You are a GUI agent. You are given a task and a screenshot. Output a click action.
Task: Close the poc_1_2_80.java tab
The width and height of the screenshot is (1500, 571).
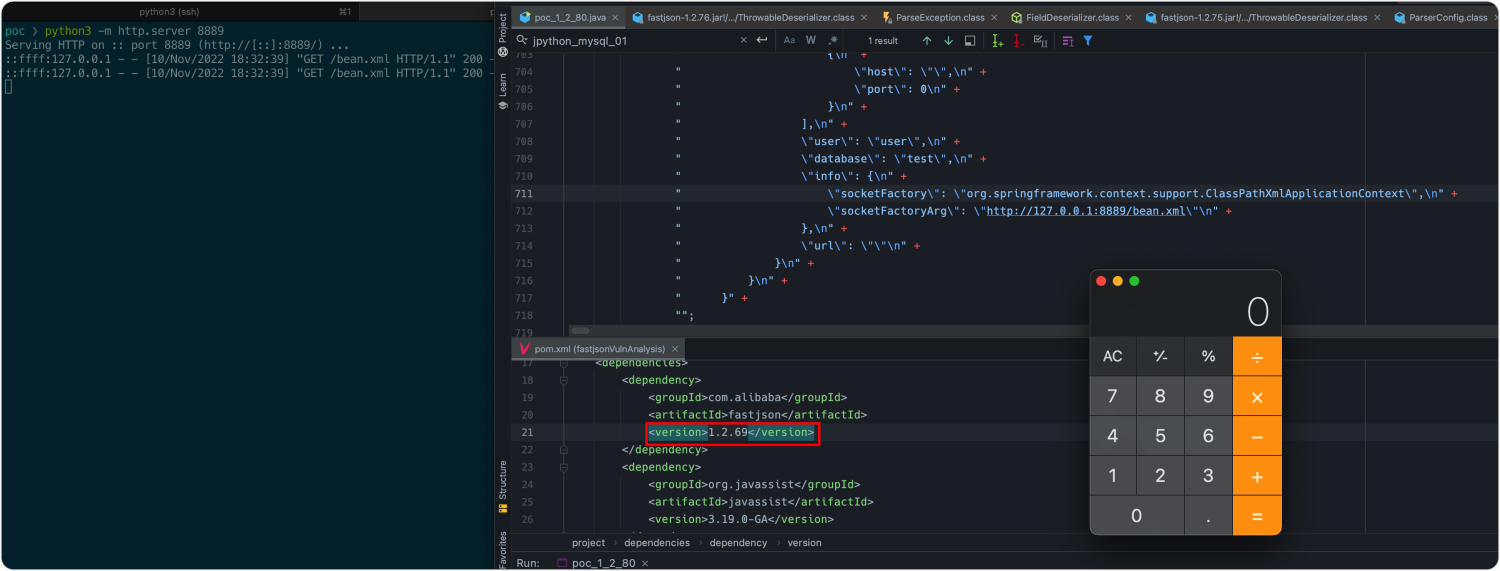(x=613, y=18)
